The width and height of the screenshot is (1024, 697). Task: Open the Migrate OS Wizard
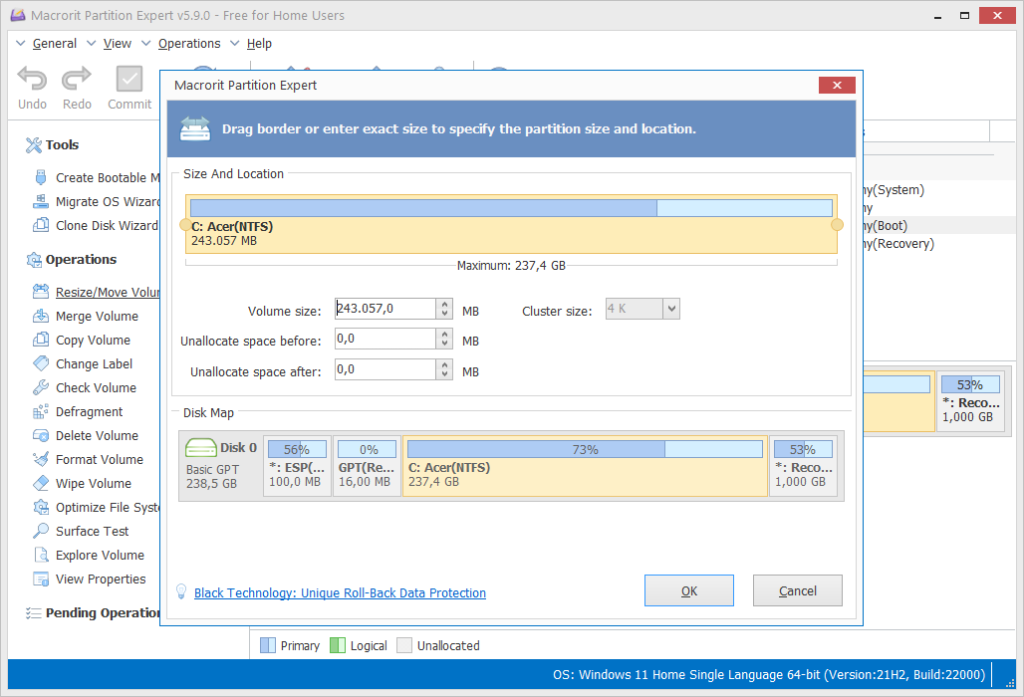[95, 201]
